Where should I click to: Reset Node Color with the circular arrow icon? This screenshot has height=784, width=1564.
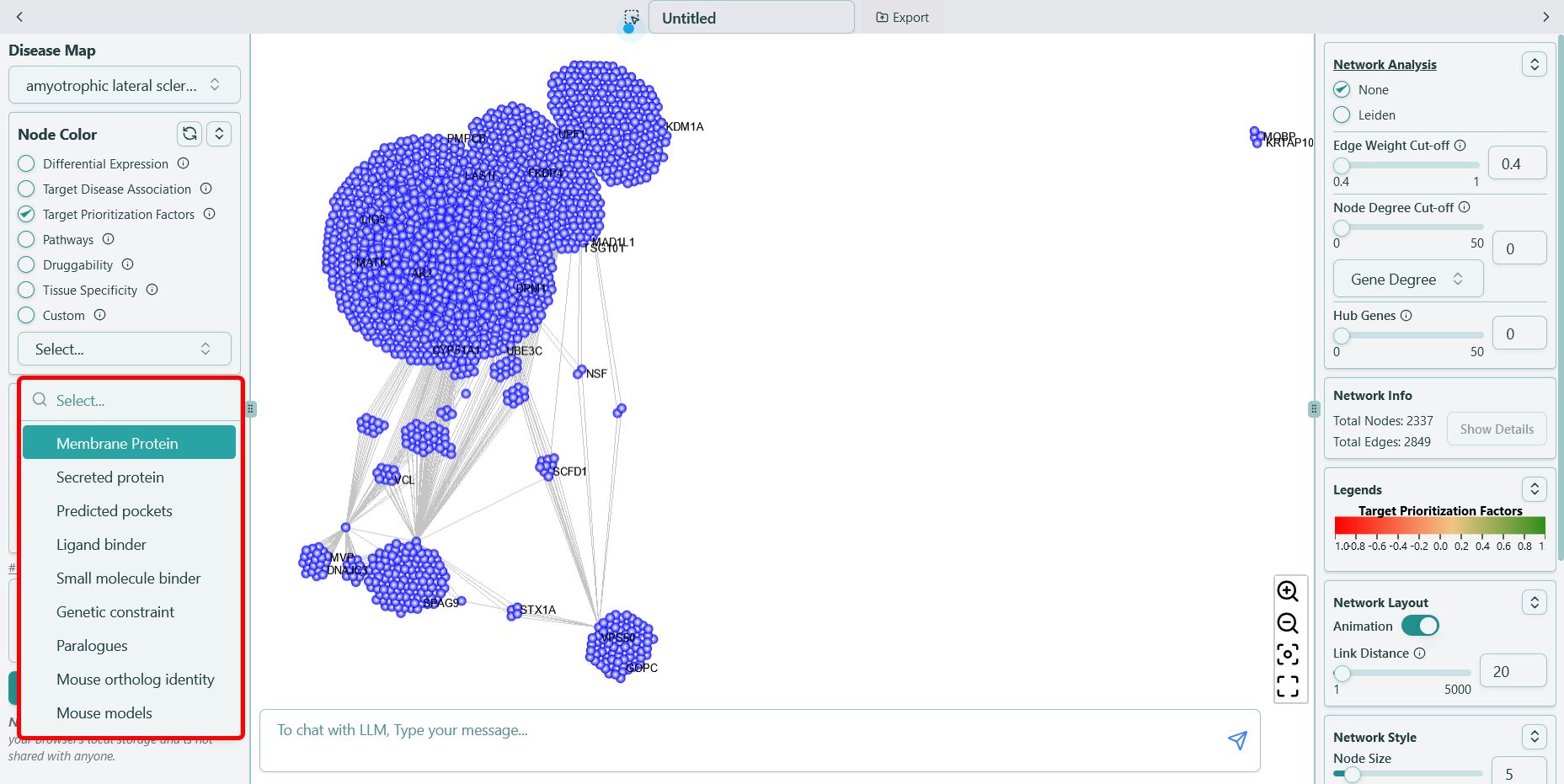click(189, 133)
